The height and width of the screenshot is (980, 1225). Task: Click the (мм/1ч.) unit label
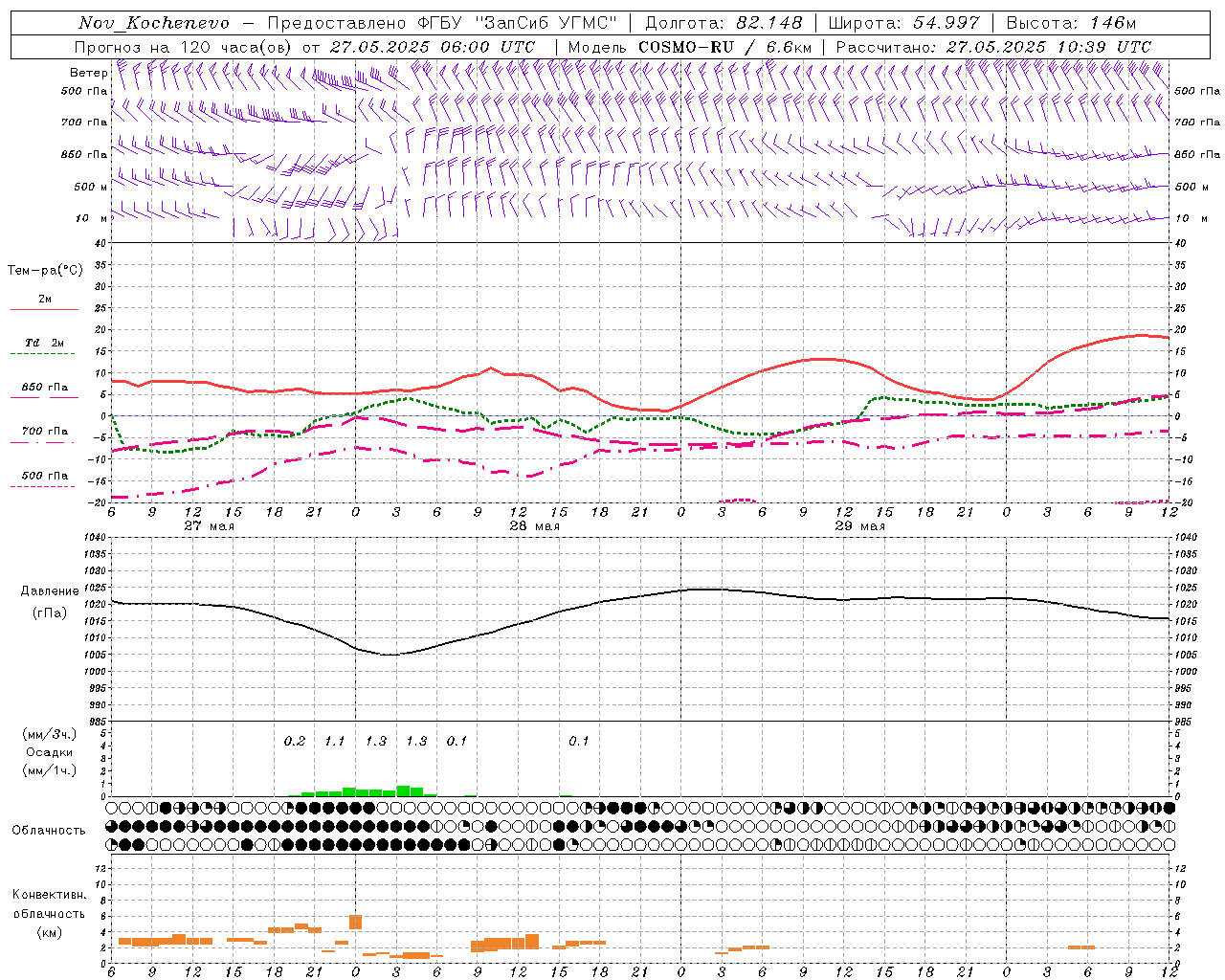click(x=50, y=771)
